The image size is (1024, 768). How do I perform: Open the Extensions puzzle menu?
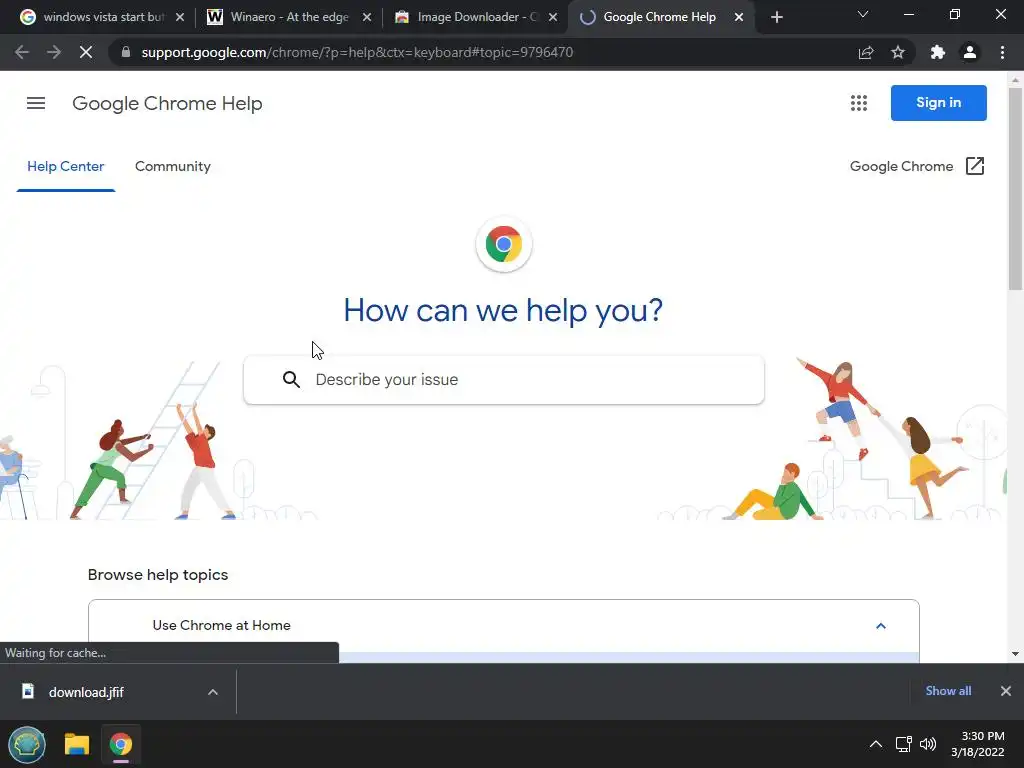pos(938,52)
